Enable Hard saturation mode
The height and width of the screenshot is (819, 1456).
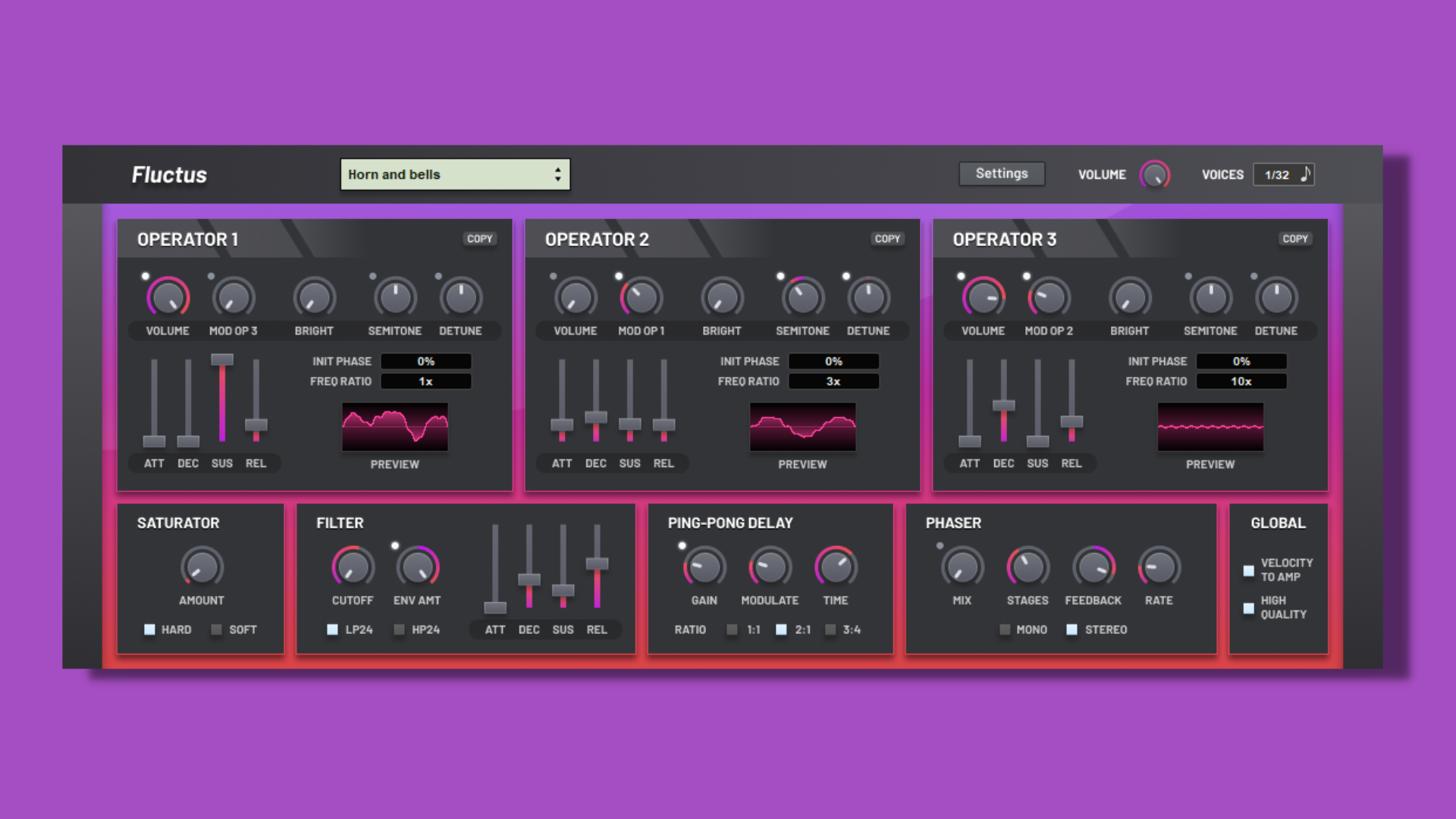coord(149,629)
